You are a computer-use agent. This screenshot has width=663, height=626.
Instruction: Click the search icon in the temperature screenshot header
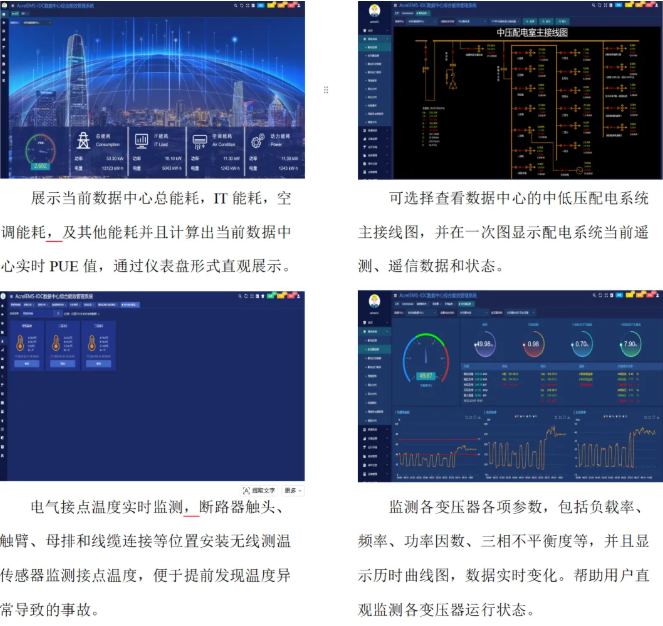(x=240, y=296)
